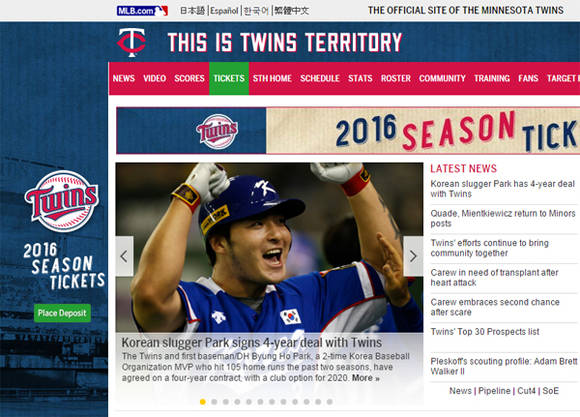Read Carew in need of transplant headline
Screen dimensions: 580x417
click(494, 278)
